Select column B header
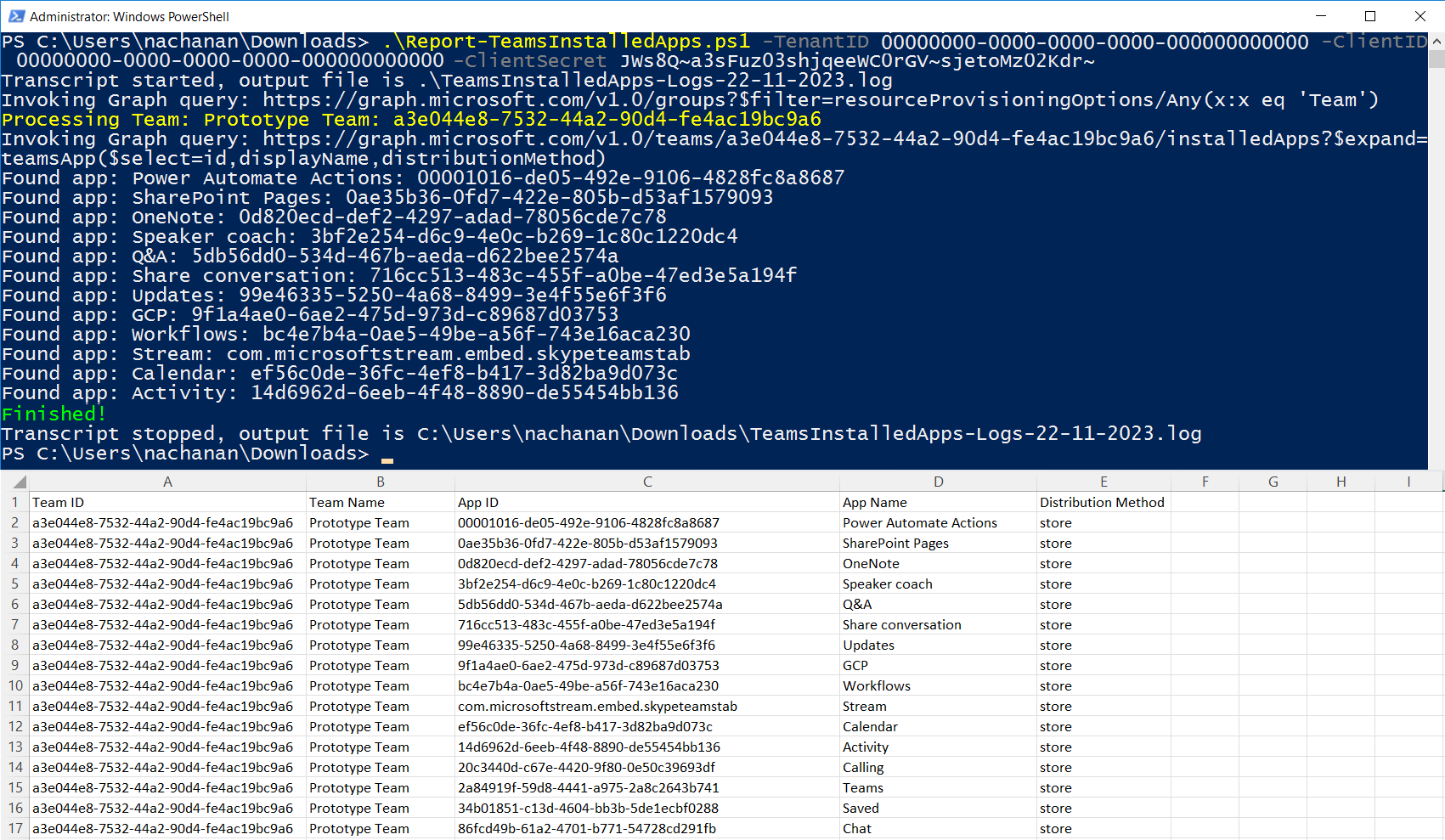The image size is (1445, 840). coord(380,482)
